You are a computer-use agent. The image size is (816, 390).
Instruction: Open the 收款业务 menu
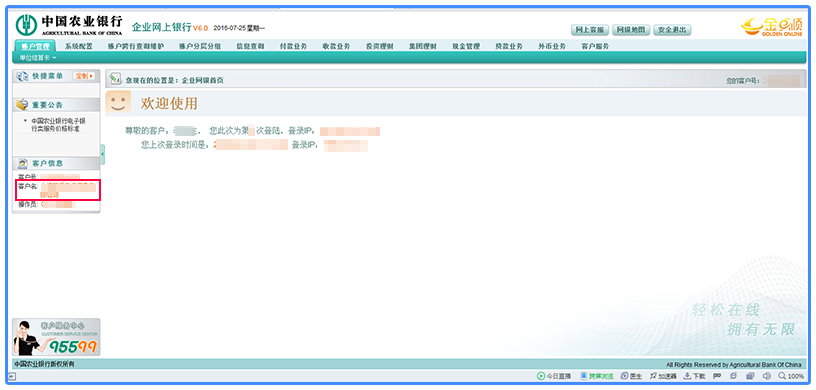(336, 46)
